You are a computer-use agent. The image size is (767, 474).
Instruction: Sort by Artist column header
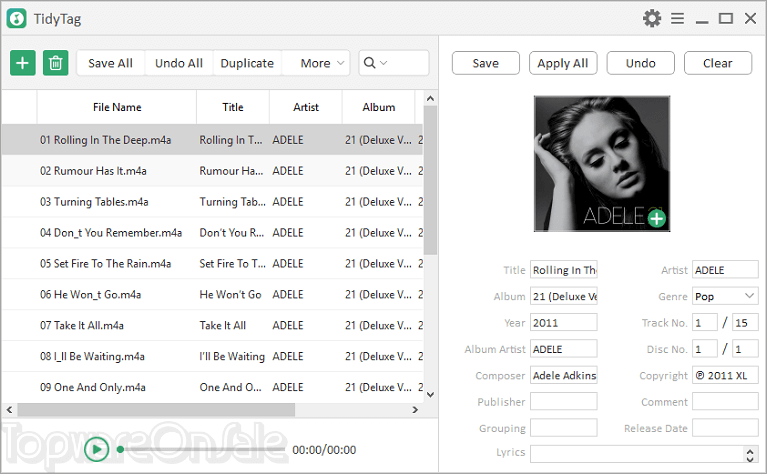point(306,107)
